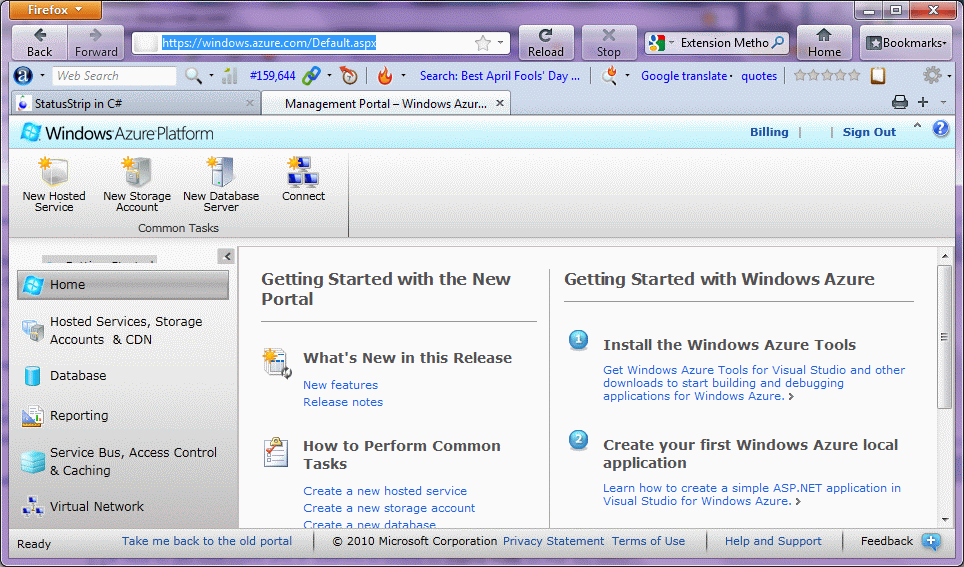Click the Help and Support link
Screen dimensions: 964x567
click(773, 541)
